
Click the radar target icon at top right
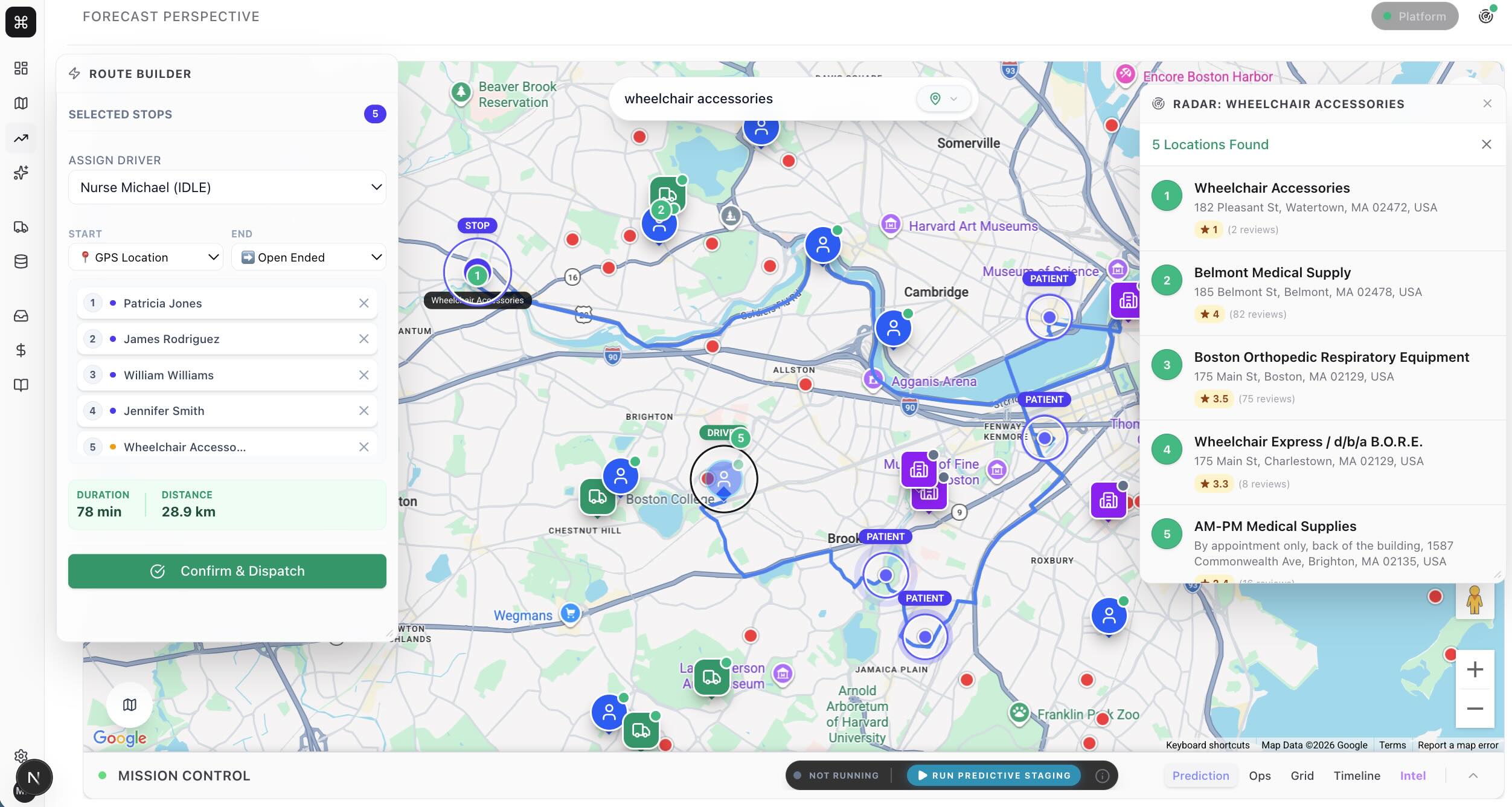[1486, 16]
